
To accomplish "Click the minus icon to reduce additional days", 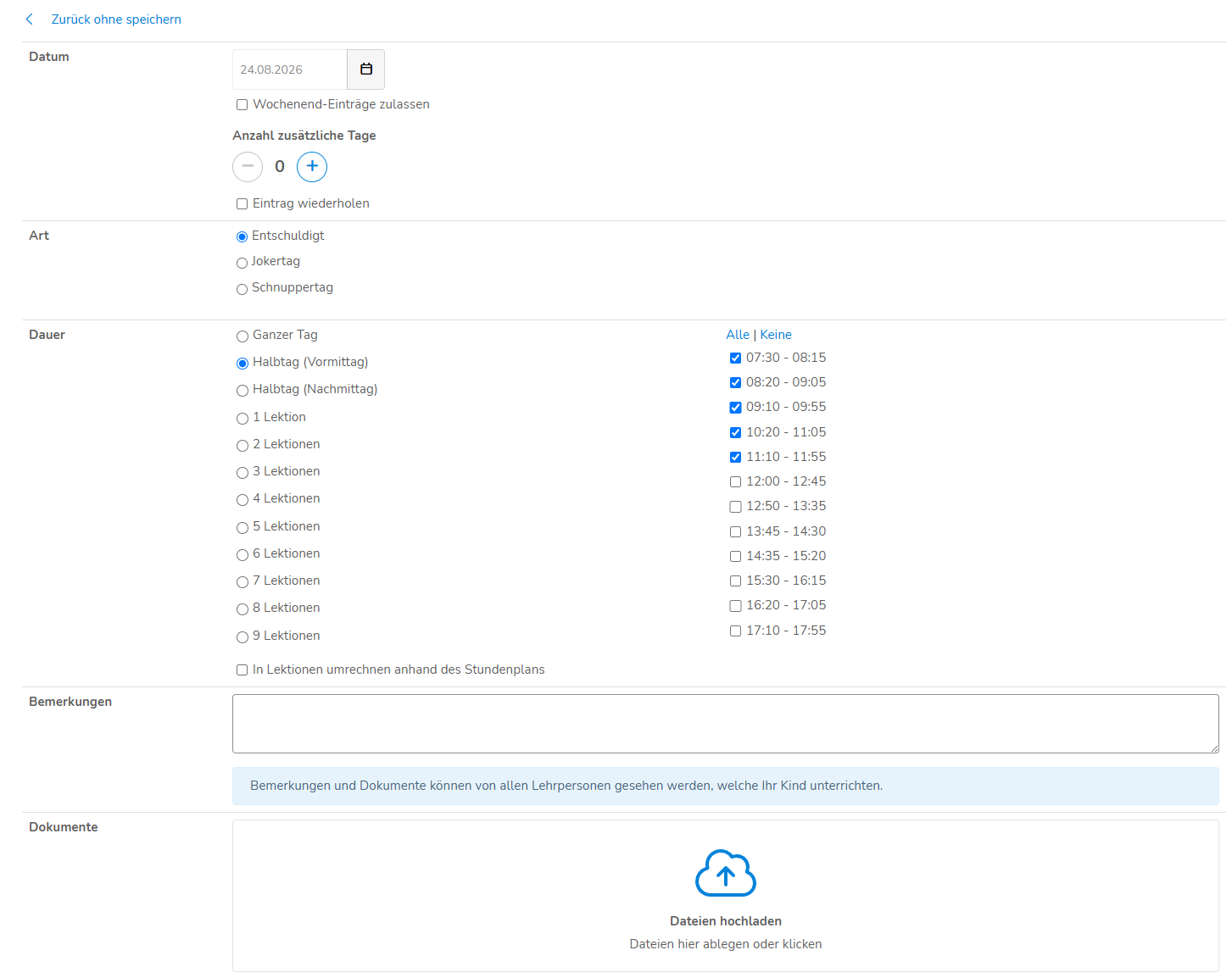I will (x=248, y=166).
